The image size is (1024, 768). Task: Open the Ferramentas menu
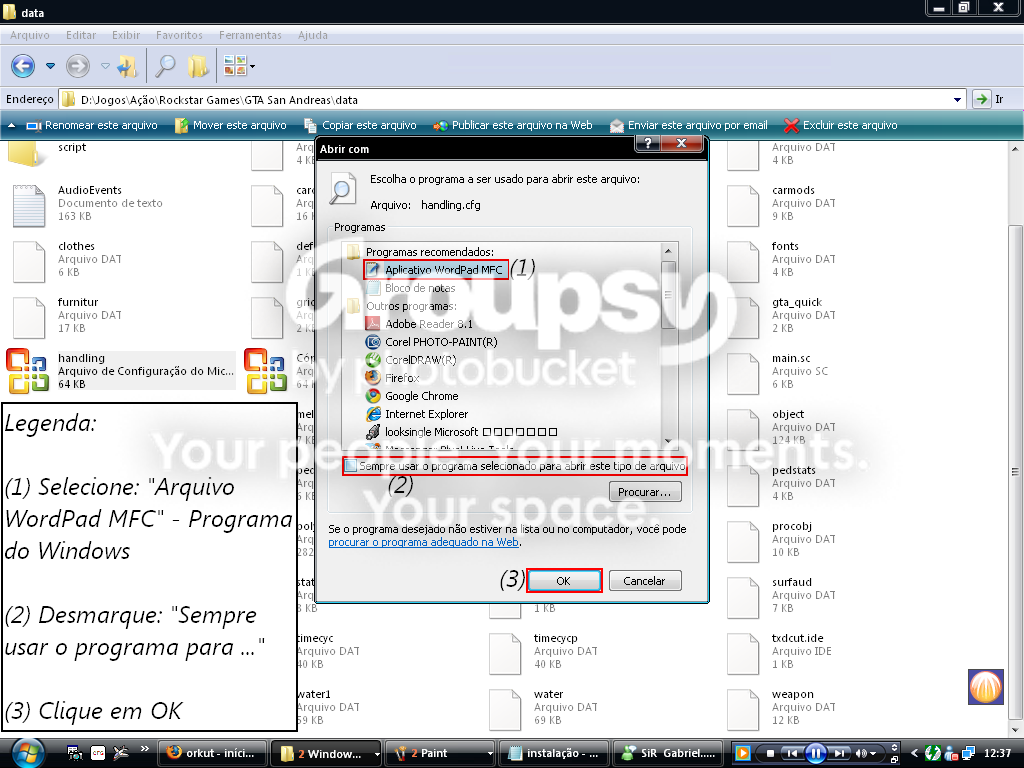pyautogui.click(x=250, y=35)
